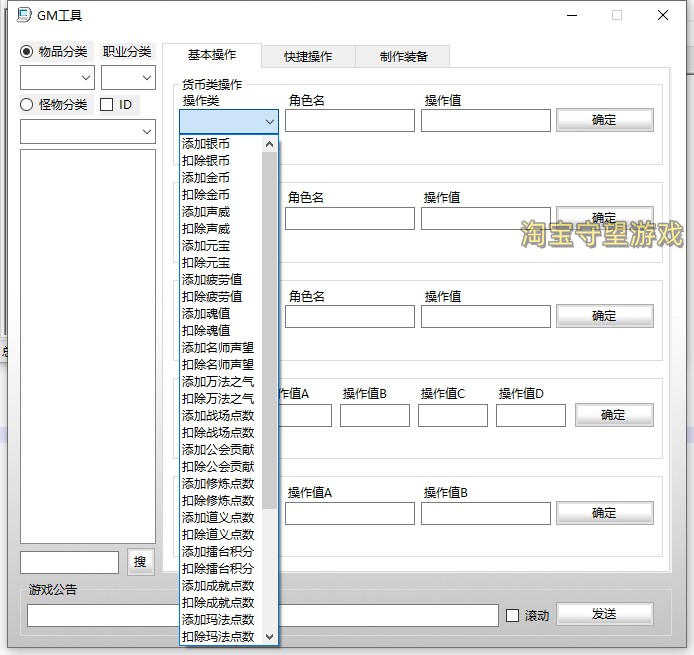Click the dropdown list scroll-up arrow

pyautogui.click(x=270, y=144)
